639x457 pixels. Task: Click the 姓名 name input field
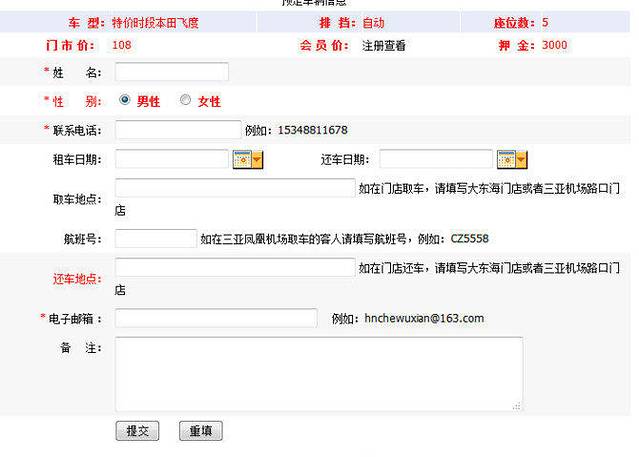(x=172, y=72)
